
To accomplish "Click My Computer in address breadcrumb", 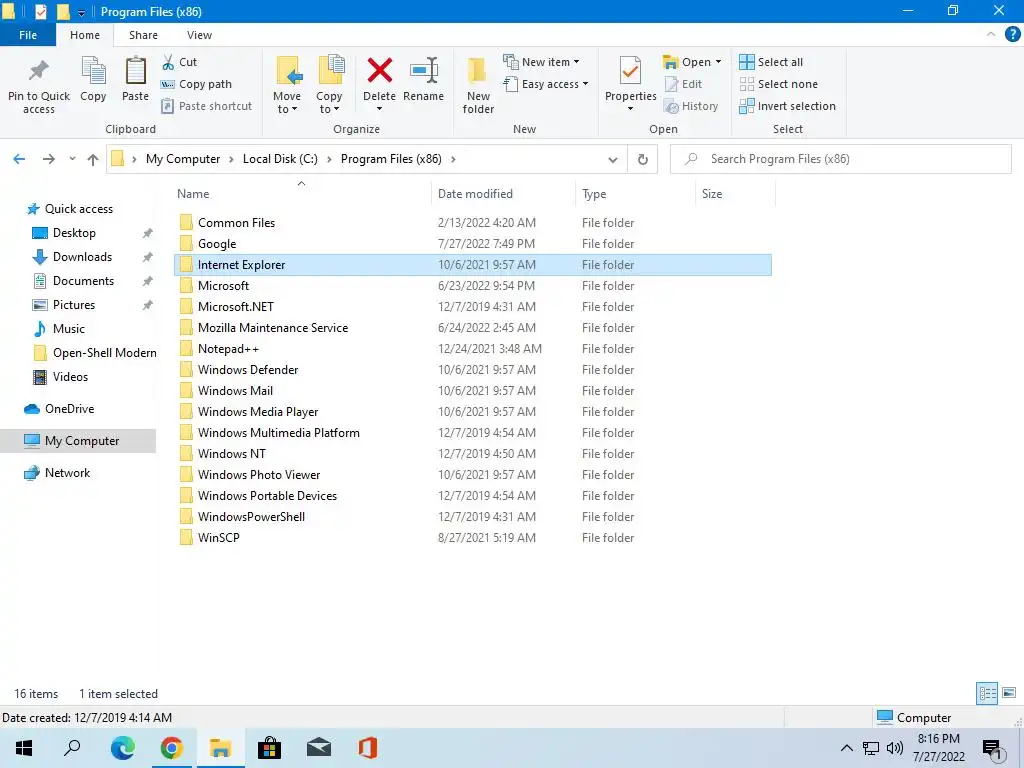I will point(183,159).
